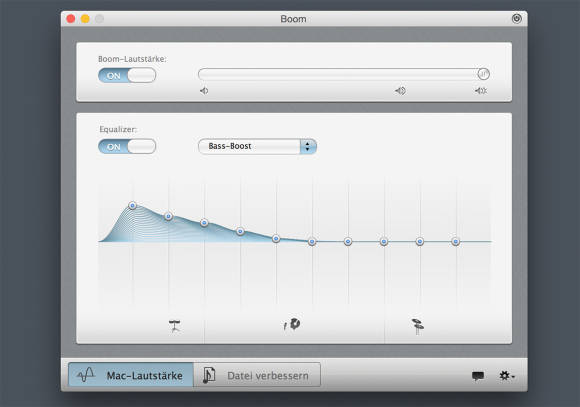Click the medium volume speaker icon
The image size is (580, 407).
[400, 91]
